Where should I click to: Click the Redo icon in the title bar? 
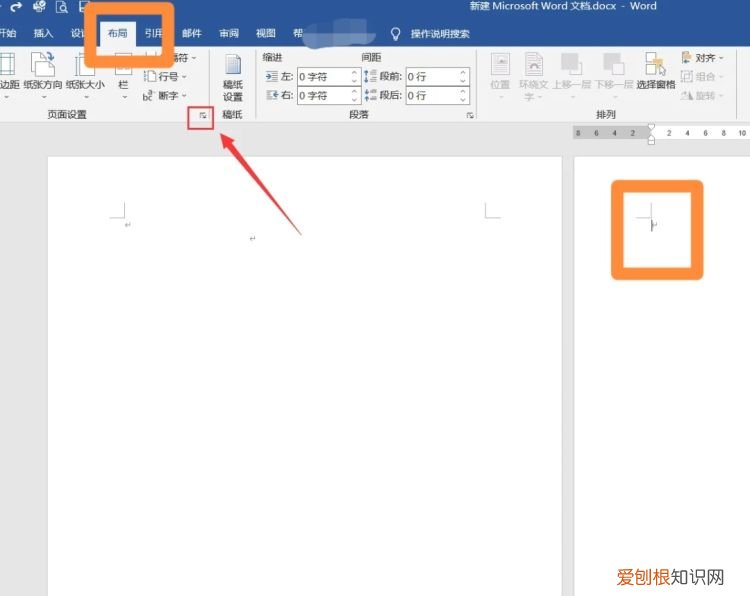(16, 7)
